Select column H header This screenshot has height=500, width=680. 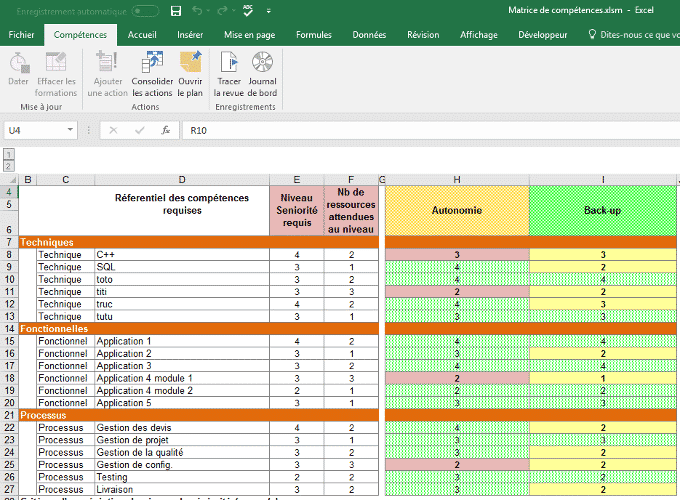(457, 180)
